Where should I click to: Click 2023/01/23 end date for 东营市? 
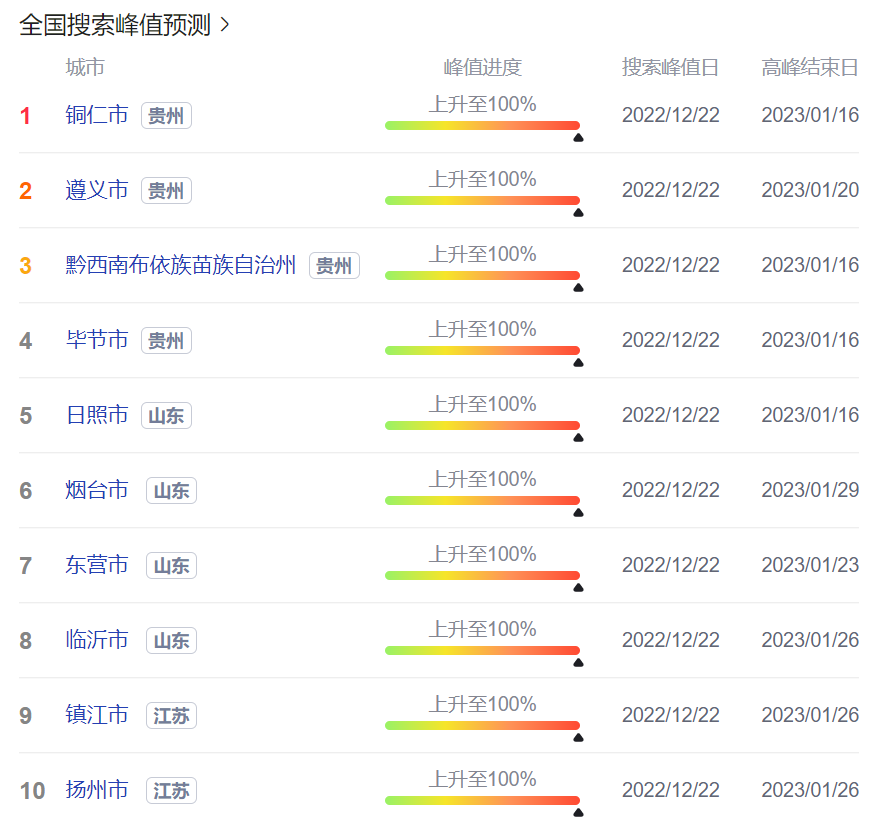click(x=810, y=565)
